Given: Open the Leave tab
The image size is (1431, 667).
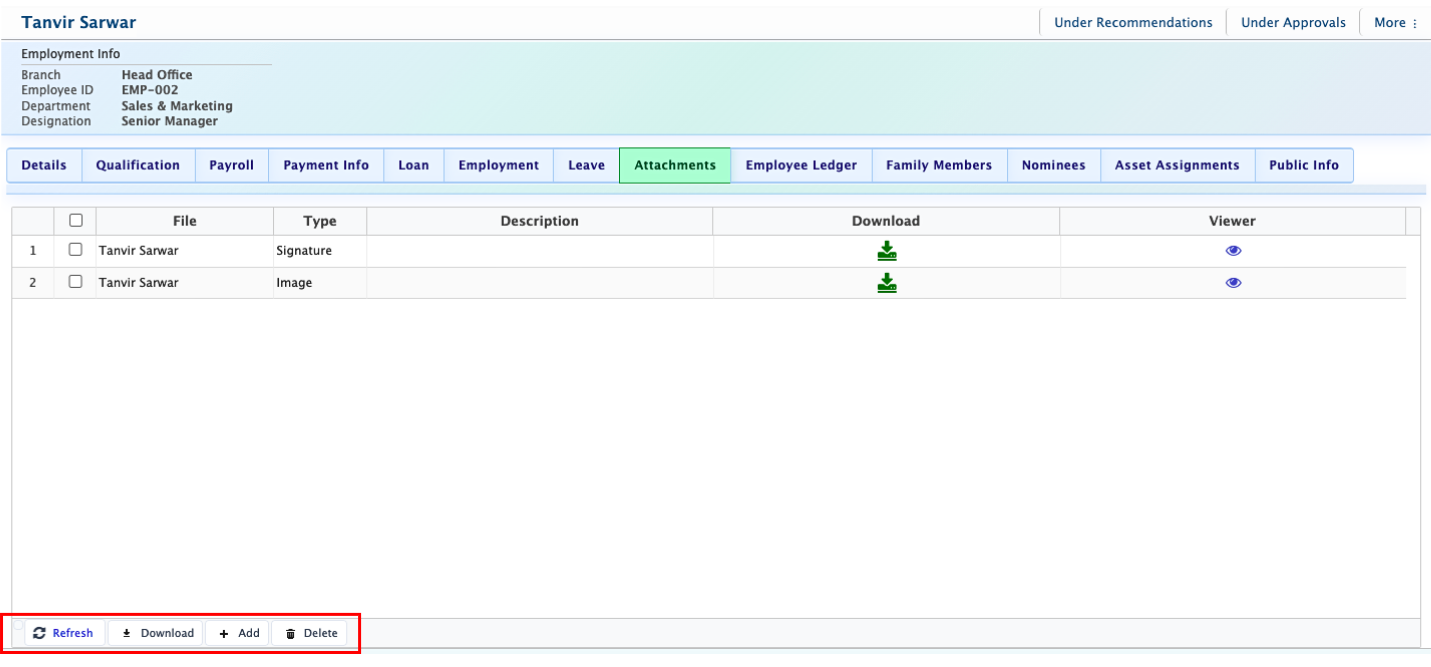Looking at the screenshot, I should click(587, 166).
